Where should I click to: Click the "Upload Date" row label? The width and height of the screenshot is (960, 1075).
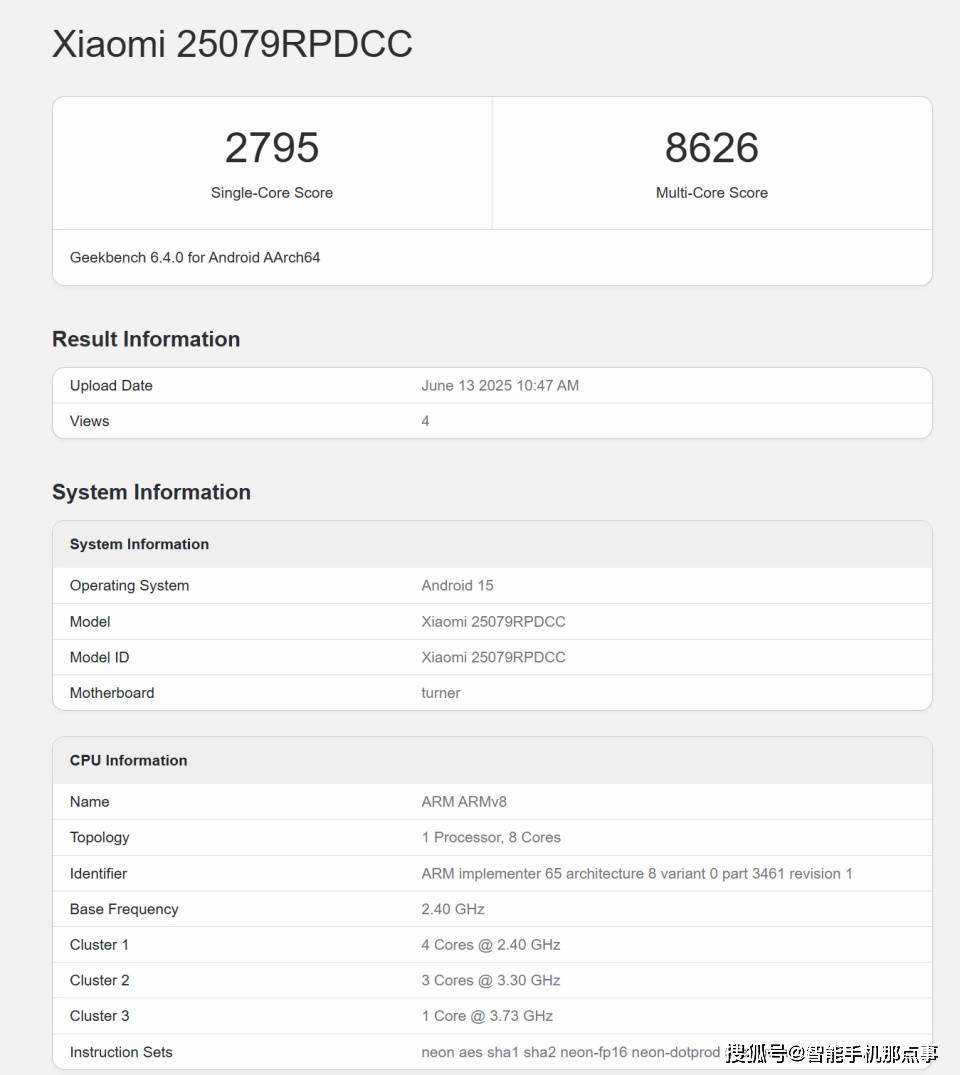(x=111, y=385)
